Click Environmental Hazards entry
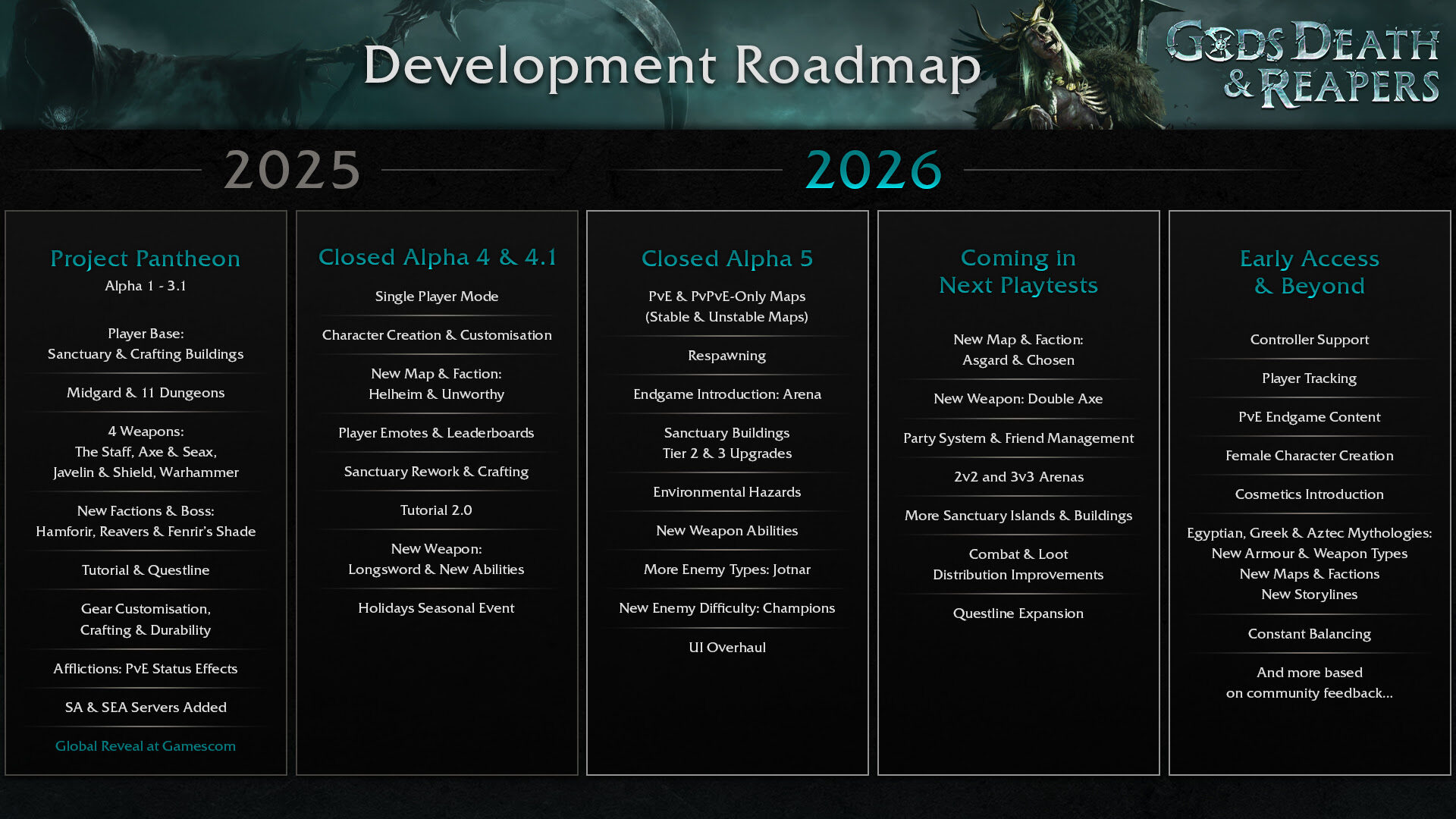The height and width of the screenshot is (819, 1456). coord(727,492)
